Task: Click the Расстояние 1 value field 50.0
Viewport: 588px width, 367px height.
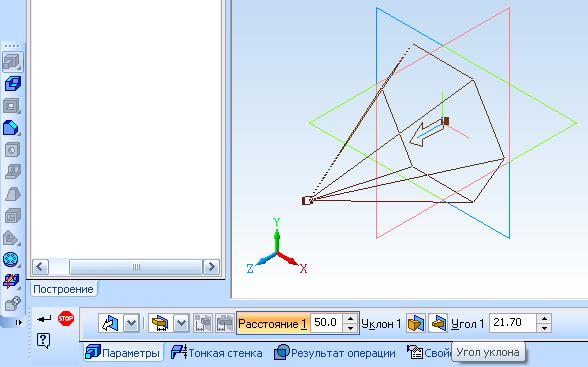Action: (x=326, y=322)
